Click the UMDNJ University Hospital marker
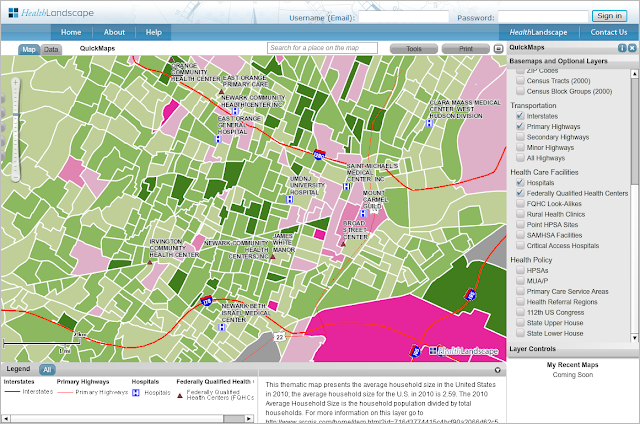Viewport: 640px width, 424px height. point(290,199)
